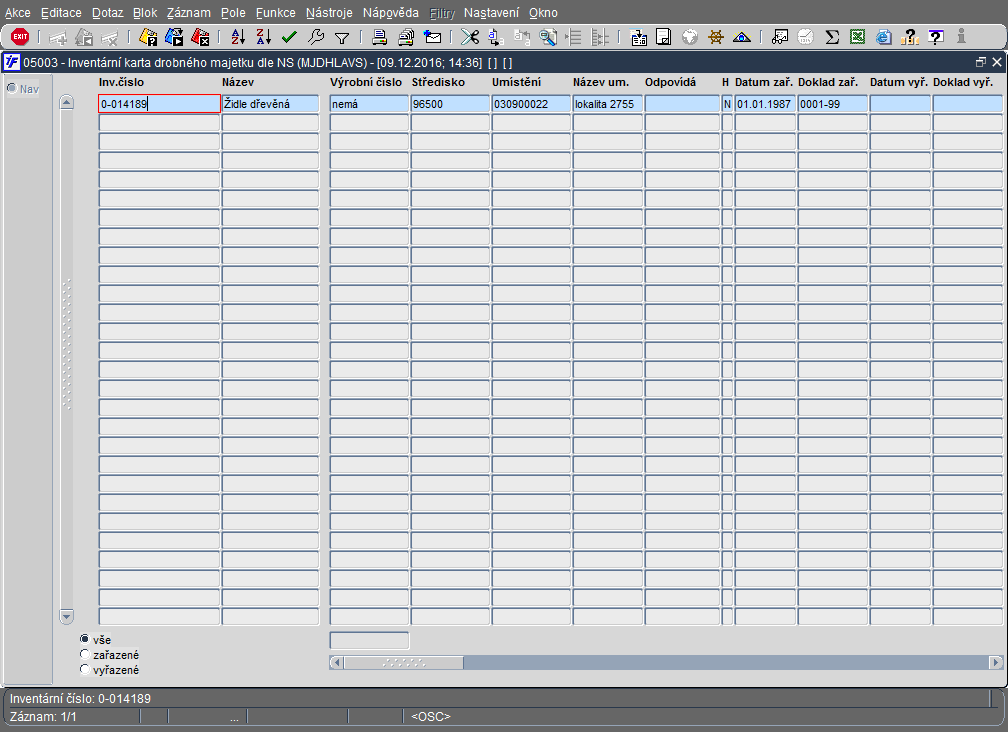Select the 'zařazené' radio button

tap(84, 654)
